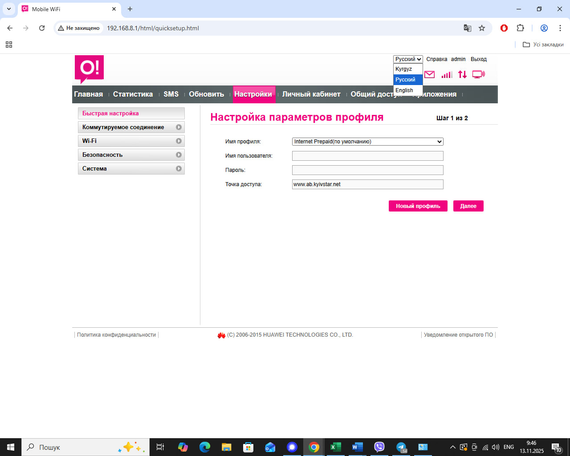Click the Opera extension icon in toolbar
This screenshot has width=570, height=456.
click(504, 28)
